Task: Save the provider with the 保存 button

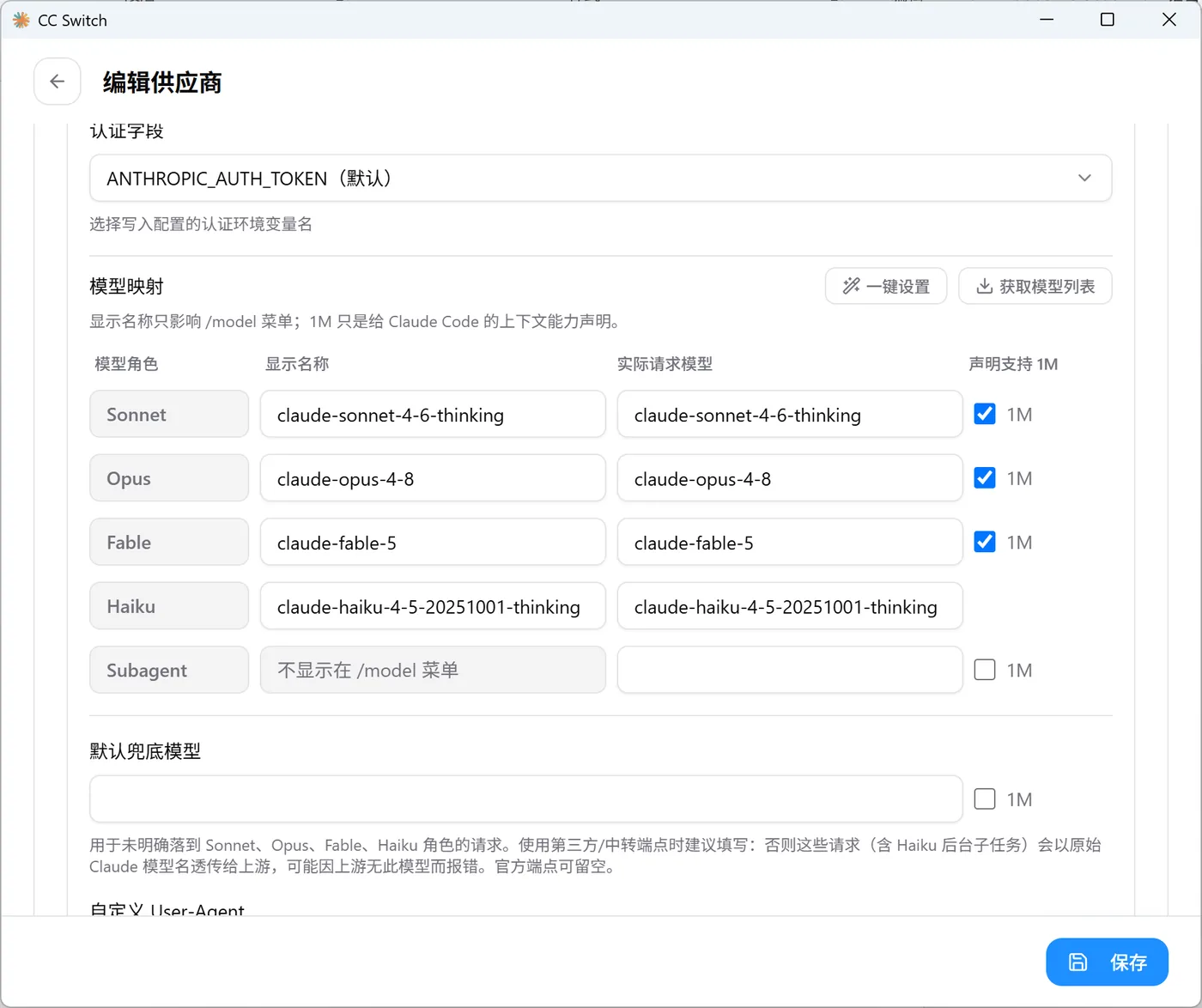Action: (x=1107, y=962)
